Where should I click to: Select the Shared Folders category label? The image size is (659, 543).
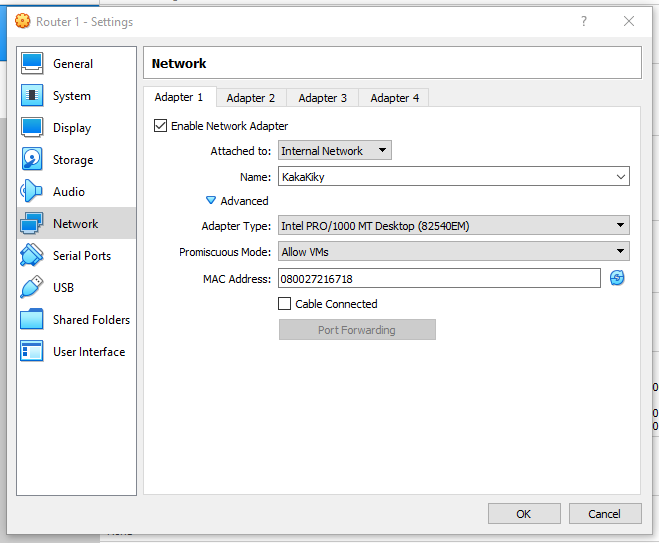pos(92,319)
